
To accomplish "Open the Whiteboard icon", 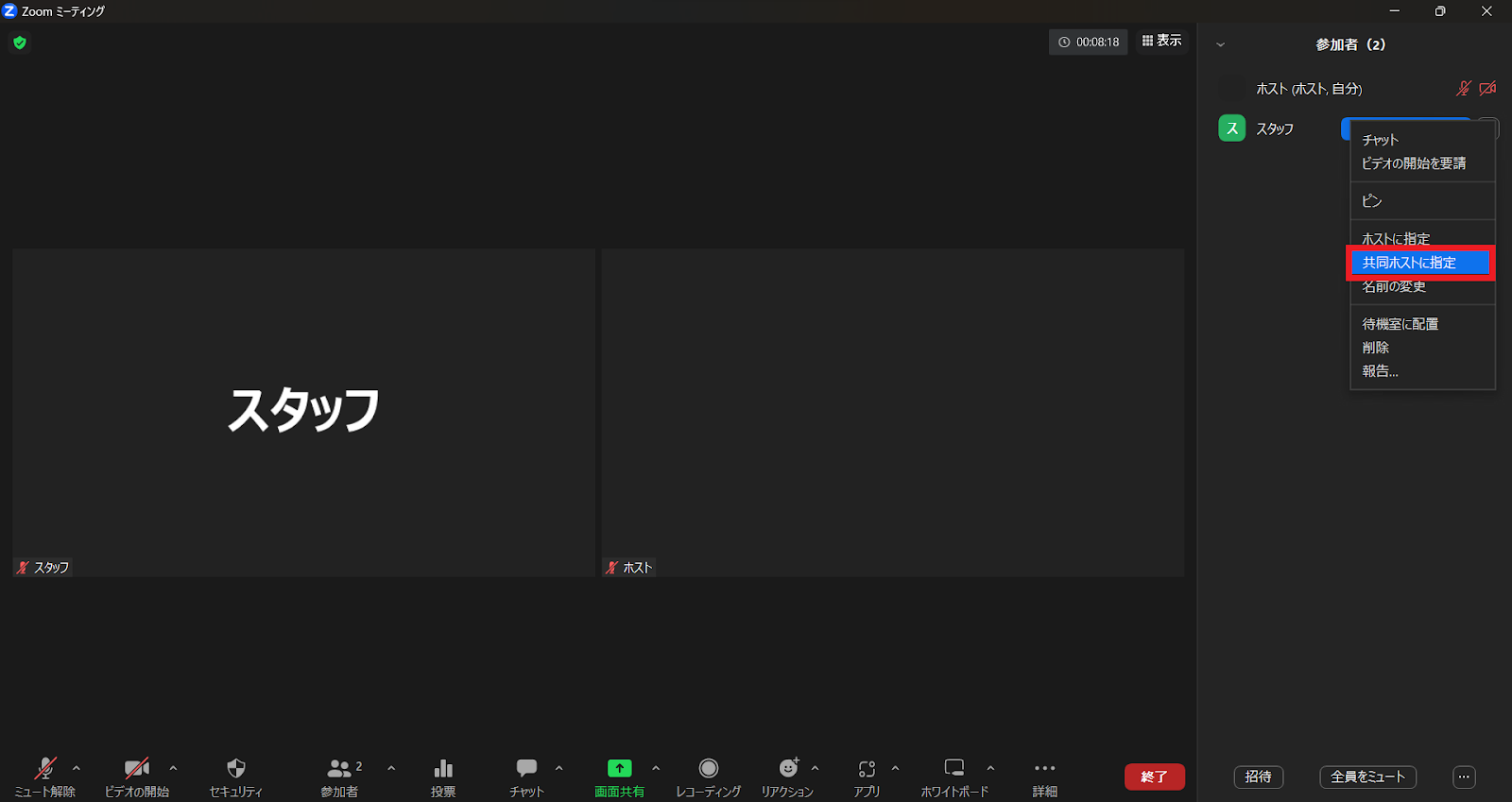I will 954,769.
